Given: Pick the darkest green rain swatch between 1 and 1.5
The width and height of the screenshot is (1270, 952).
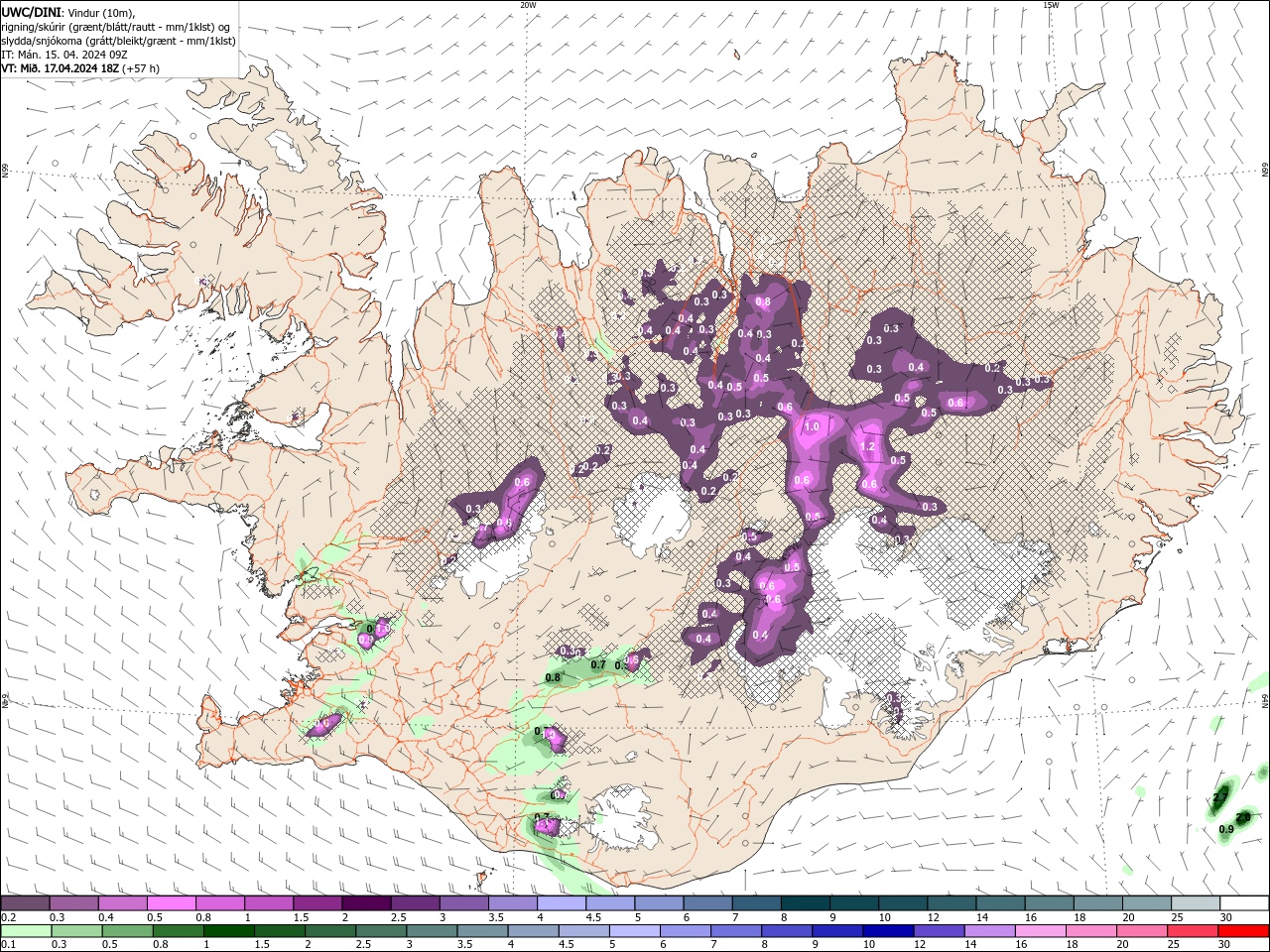Looking at the screenshot, I should click(x=228, y=931).
